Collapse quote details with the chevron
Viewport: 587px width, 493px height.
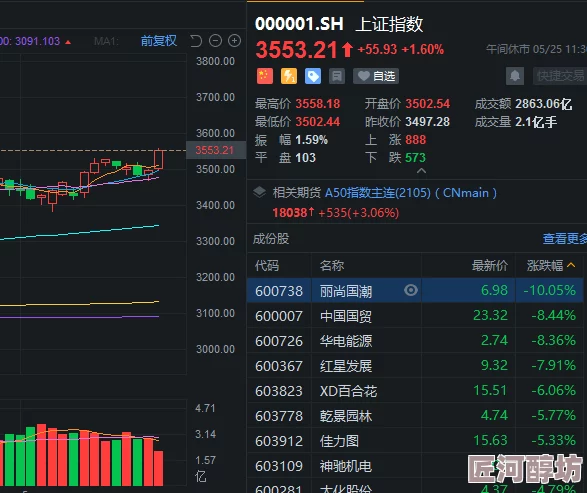[x=421, y=171]
